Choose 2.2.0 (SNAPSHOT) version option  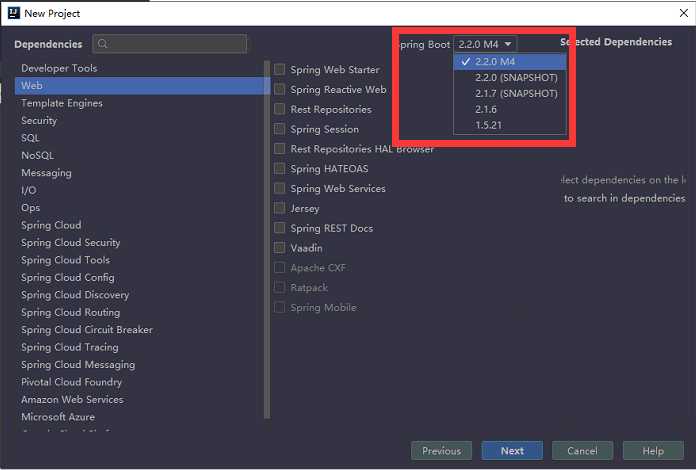tap(510, 78)
